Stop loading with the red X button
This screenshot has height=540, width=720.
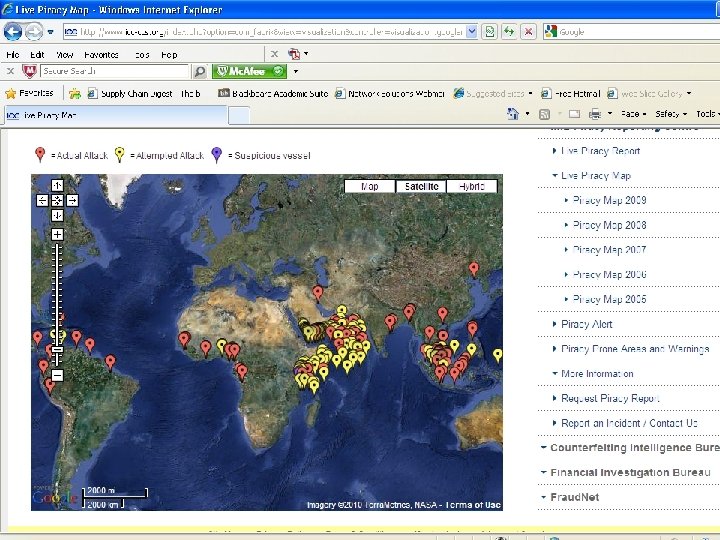tap(529, 32)
